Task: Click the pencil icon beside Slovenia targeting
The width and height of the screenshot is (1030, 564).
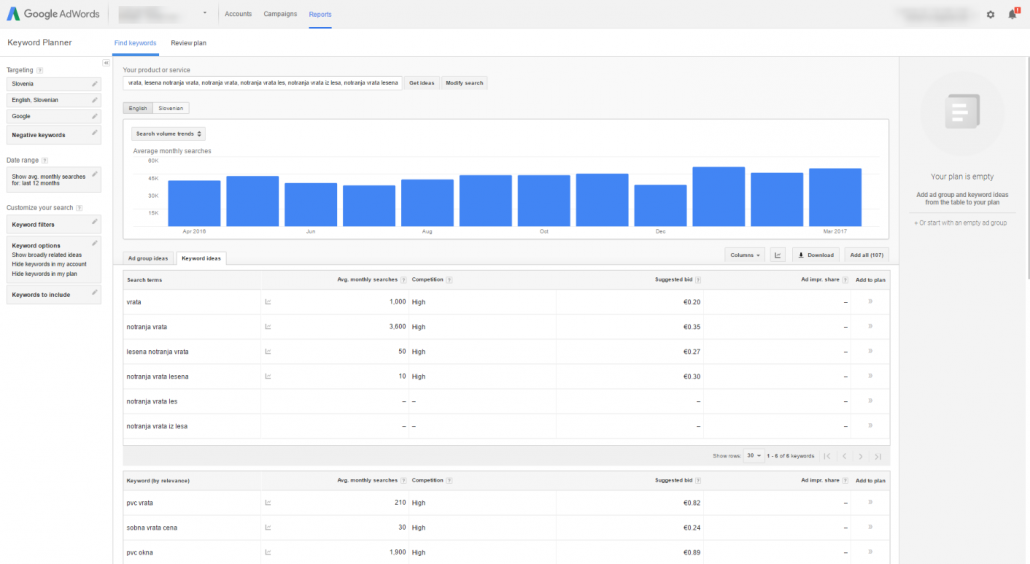Action: 95,84
